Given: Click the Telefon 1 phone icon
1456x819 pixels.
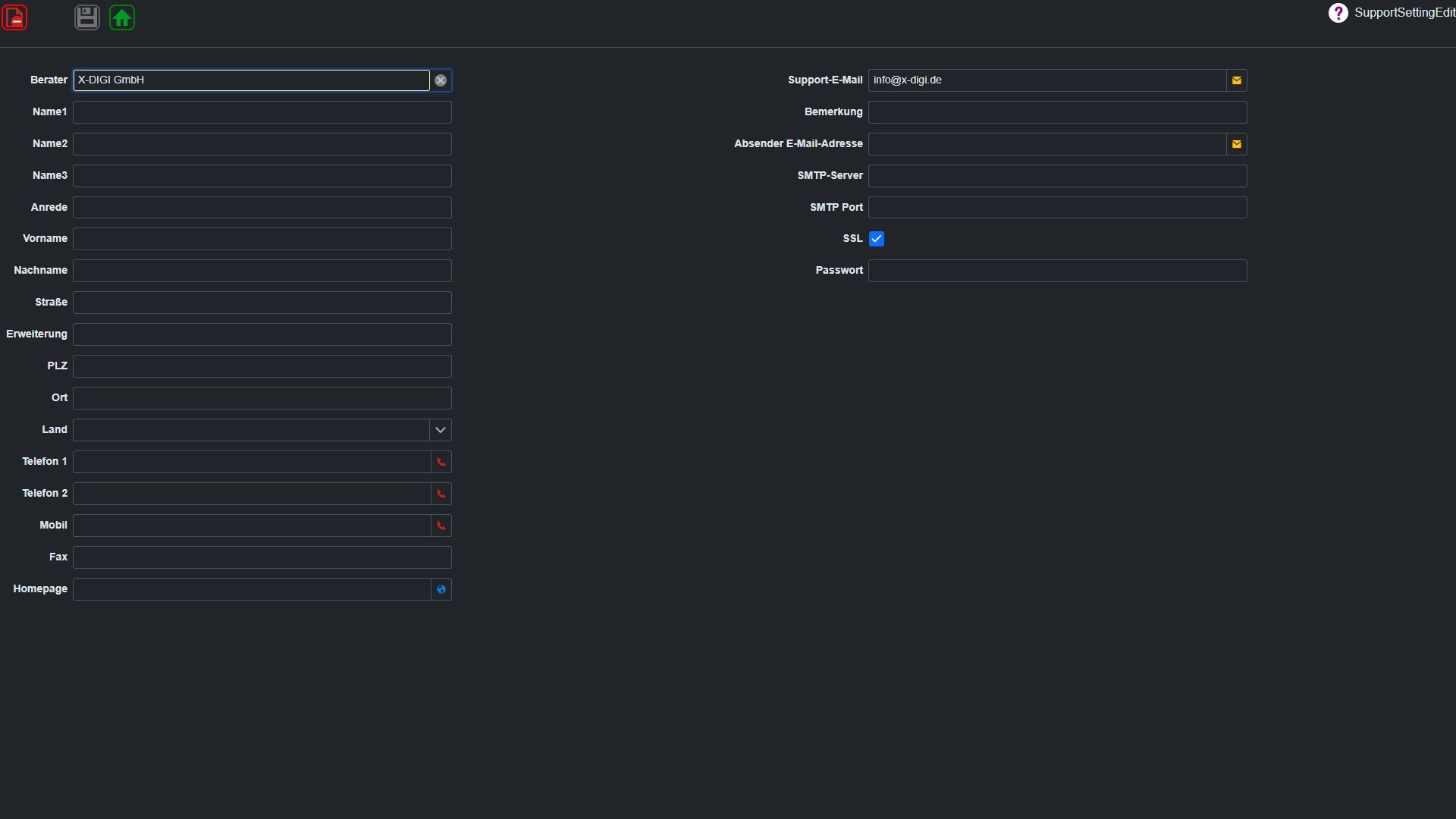Looking at the screenshot, I should pyautogui.click(x=441, y=462).
